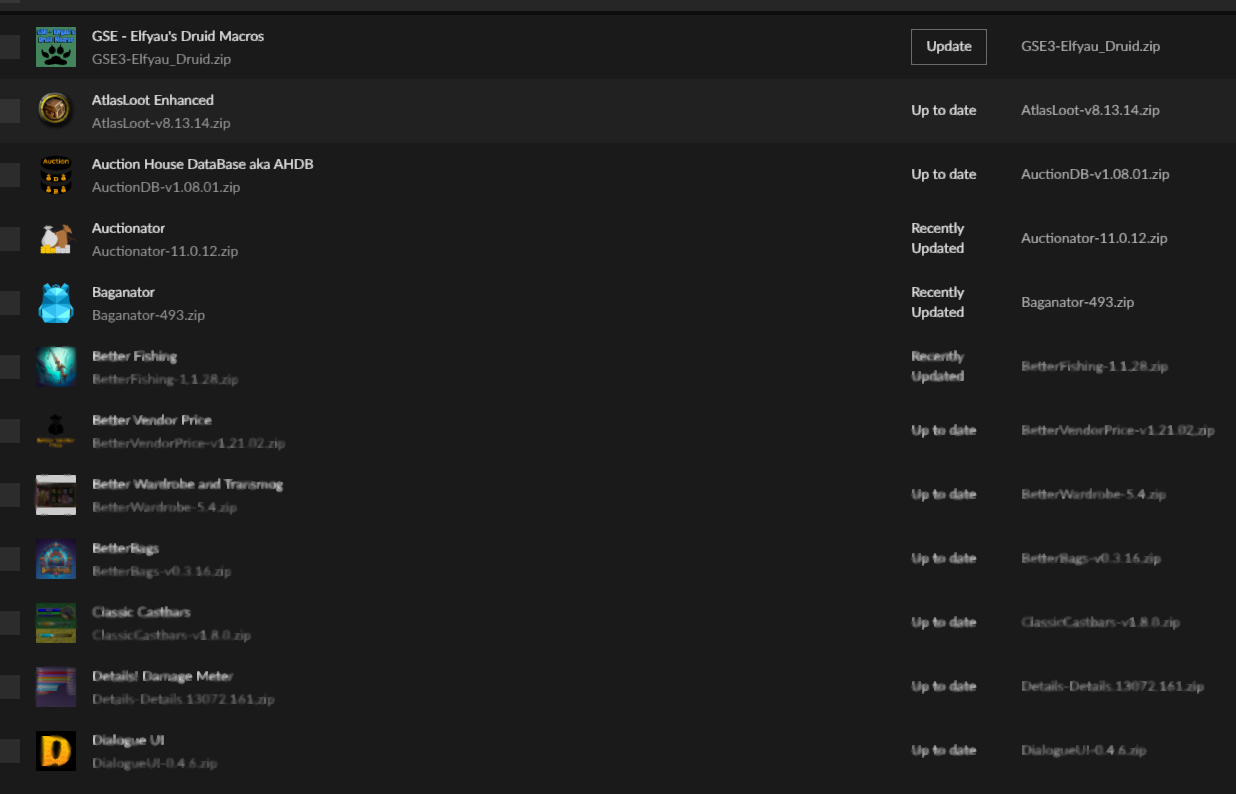Viewport: 1236px width, 794px height.
Task: Open the AtlasLoot Enhanced addon icon
Action: [56, 111]
